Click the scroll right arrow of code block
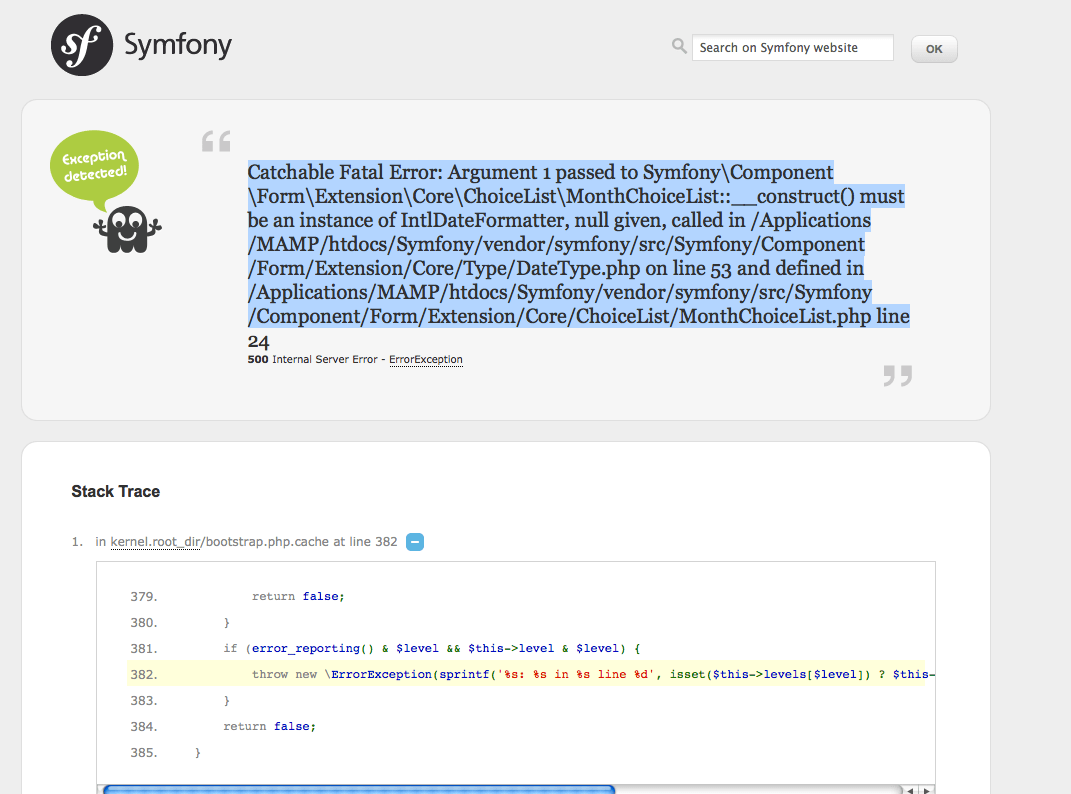The height and width of the screenshot is (794, 1071). tap(926, 791)
